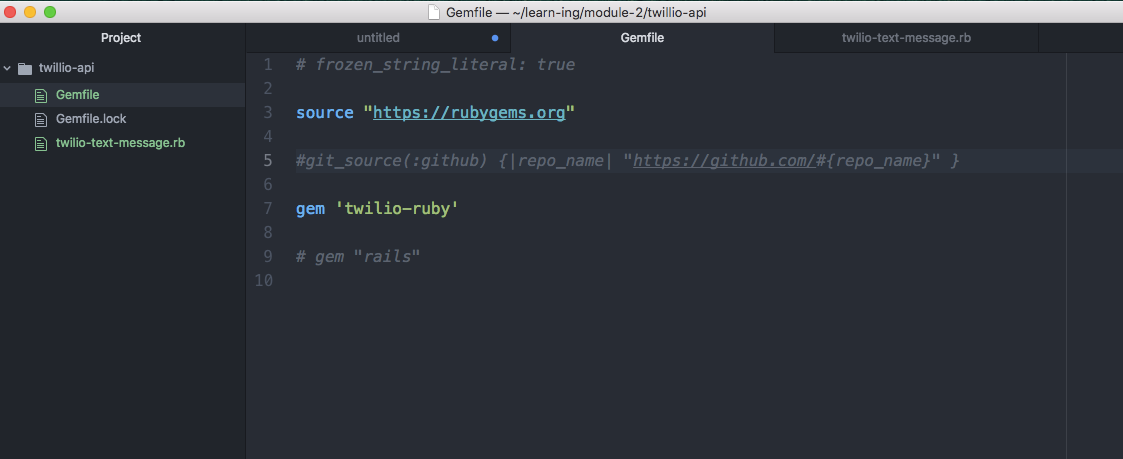This screenshot has height=459, width=1123.
Task: Follow the https://rubygems.org link
Action: pyautogui.click(x=469, y=113)
